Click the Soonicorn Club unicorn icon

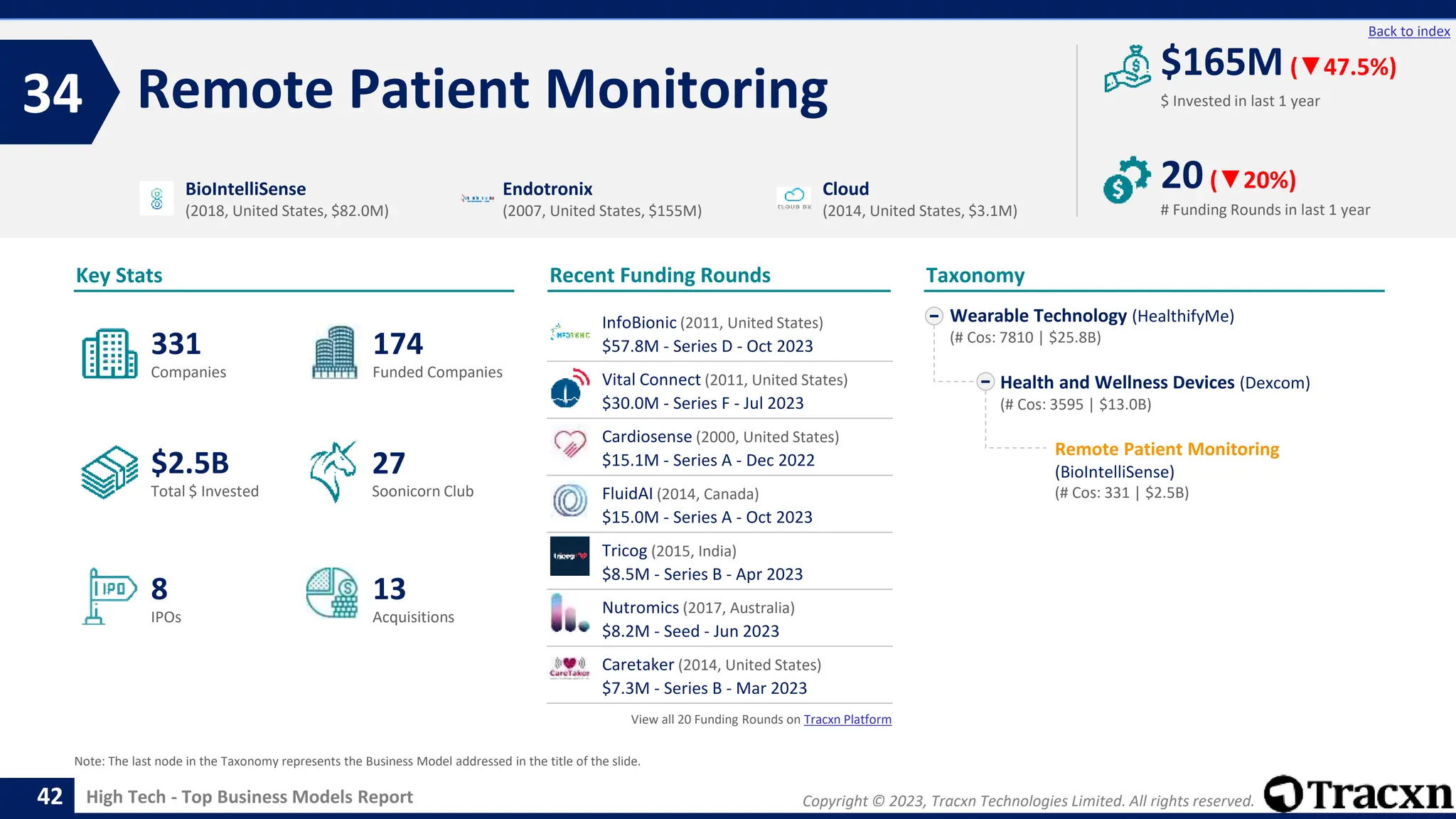(333, 471)
